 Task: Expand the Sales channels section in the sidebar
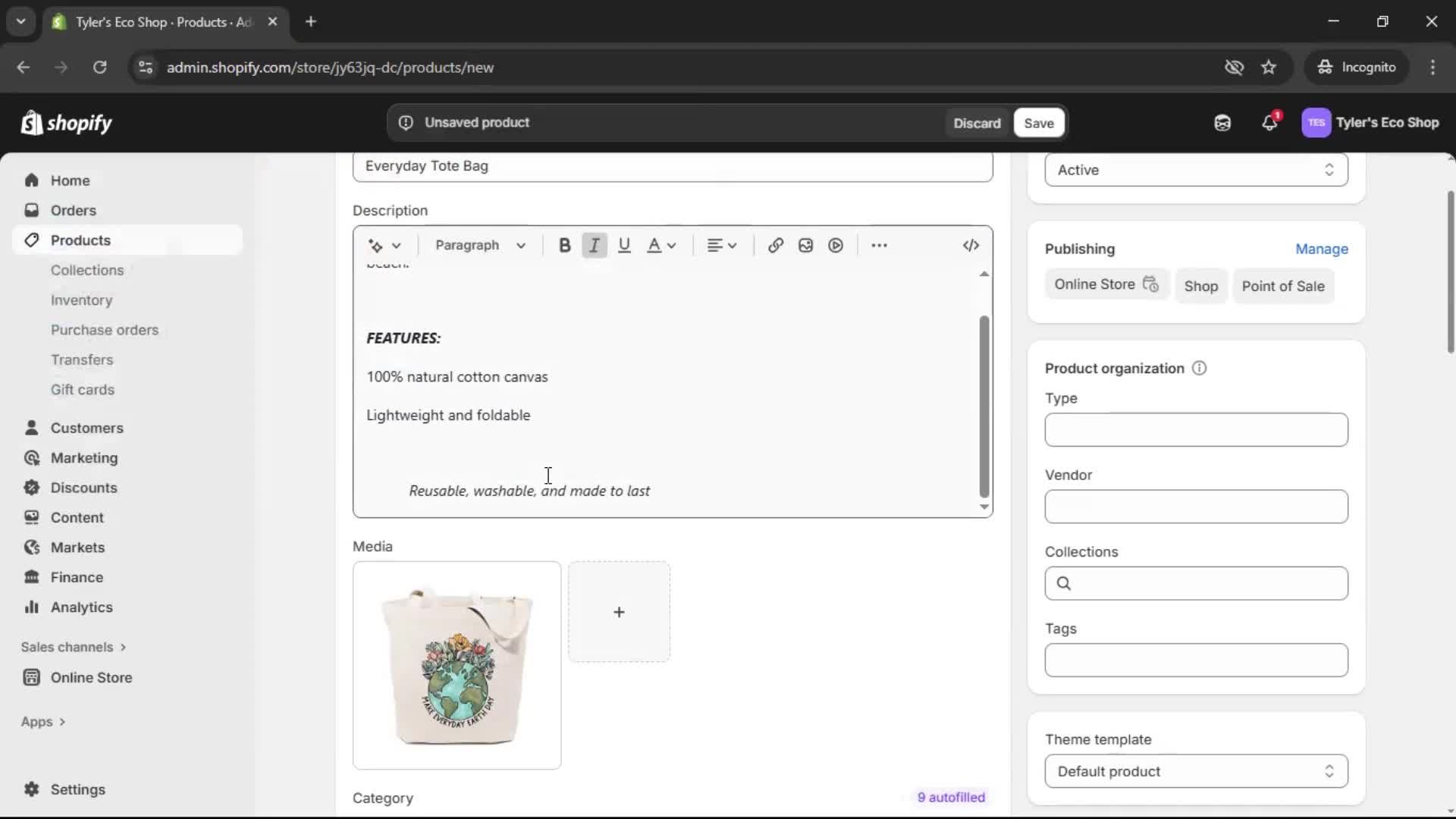point(74,647)
